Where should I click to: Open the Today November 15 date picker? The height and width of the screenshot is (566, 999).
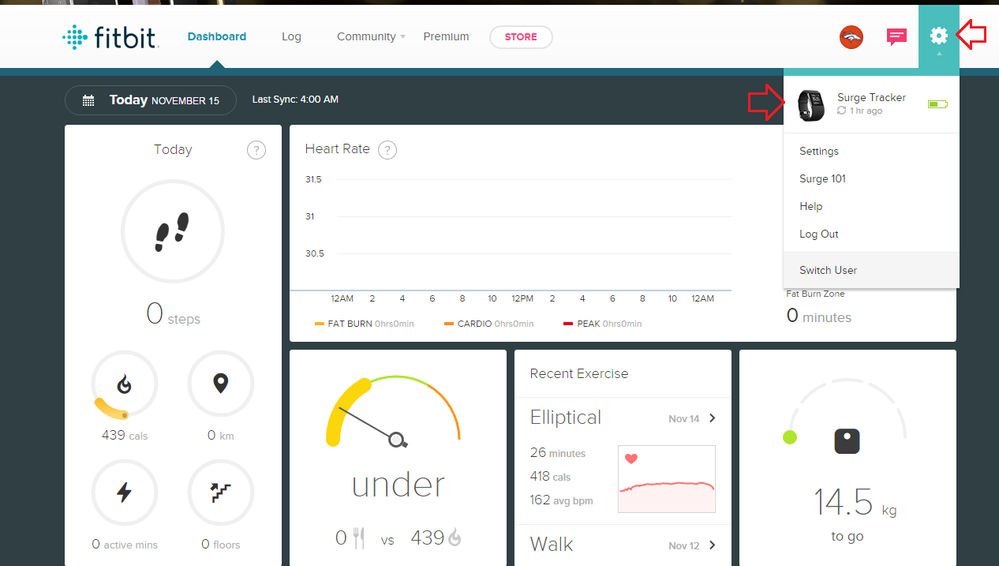click(x=150, y=100)
